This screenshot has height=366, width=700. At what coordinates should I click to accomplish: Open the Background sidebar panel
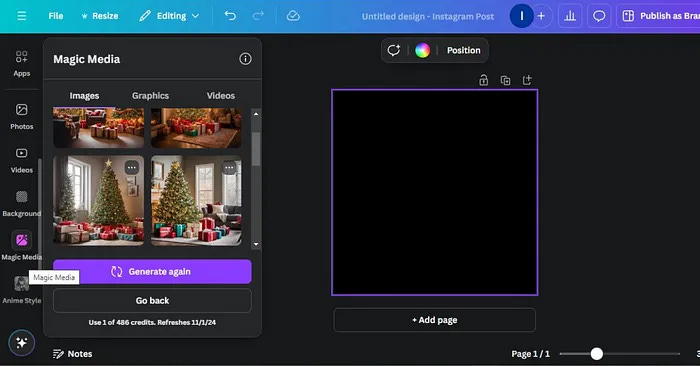point(21,204)
